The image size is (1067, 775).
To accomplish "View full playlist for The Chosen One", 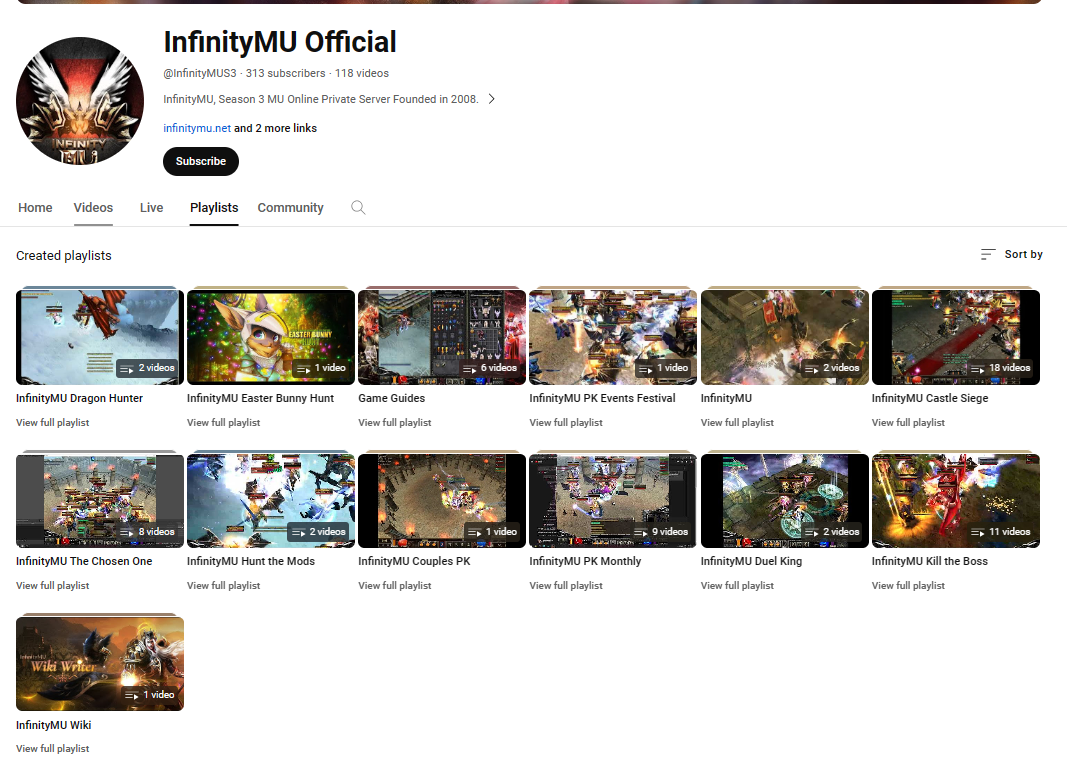I will pyautogui.click(x=53, y=586).
